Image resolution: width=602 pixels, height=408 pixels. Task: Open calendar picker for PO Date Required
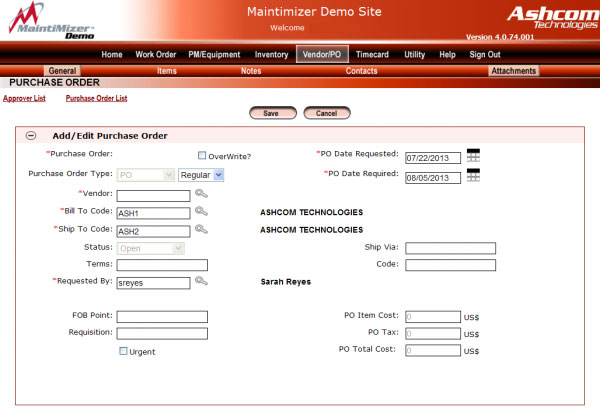[473, 175]
